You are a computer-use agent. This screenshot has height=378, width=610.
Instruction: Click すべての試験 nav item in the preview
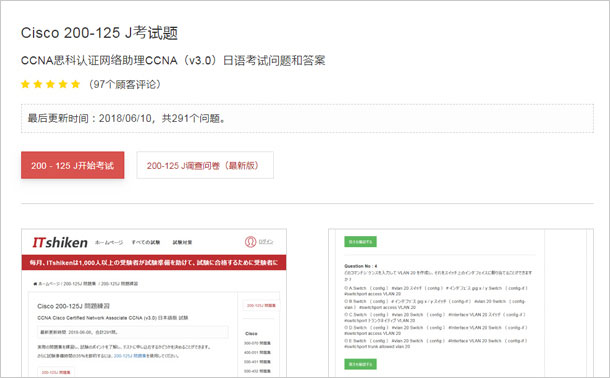(x=146, y=242)
